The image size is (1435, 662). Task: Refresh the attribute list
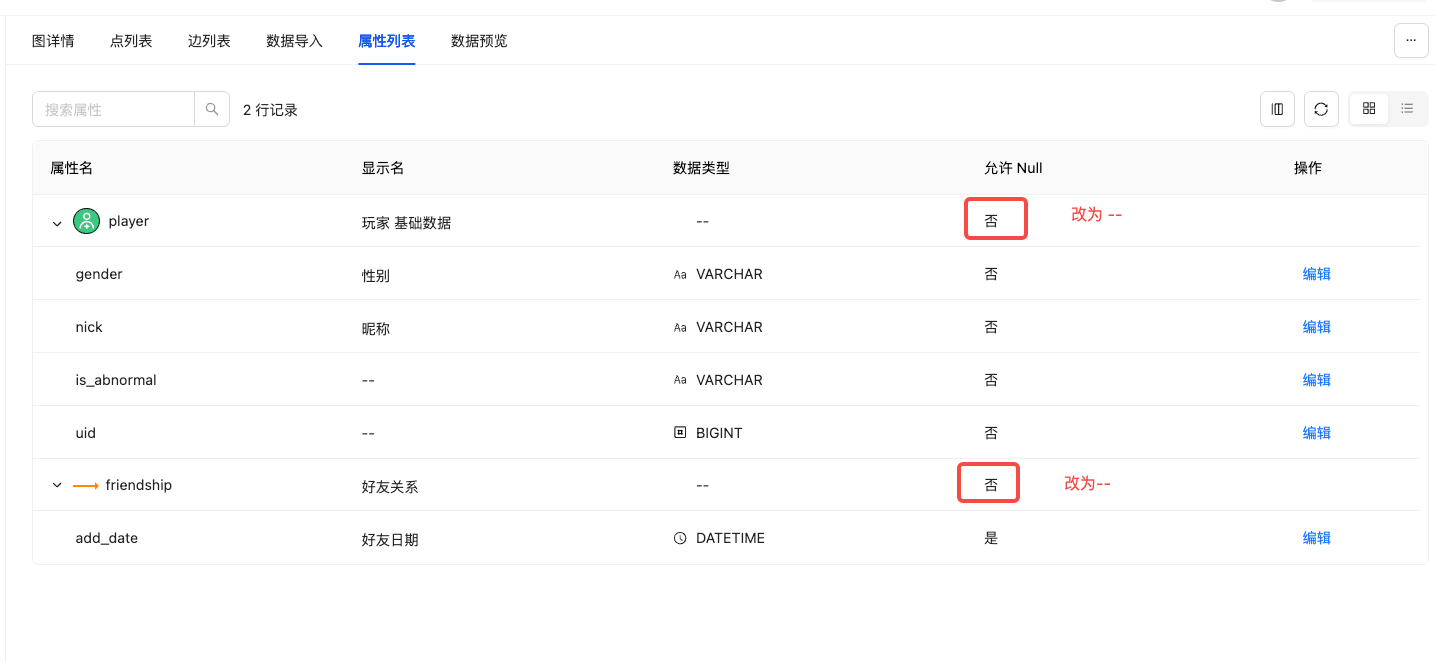(1321, 109)
